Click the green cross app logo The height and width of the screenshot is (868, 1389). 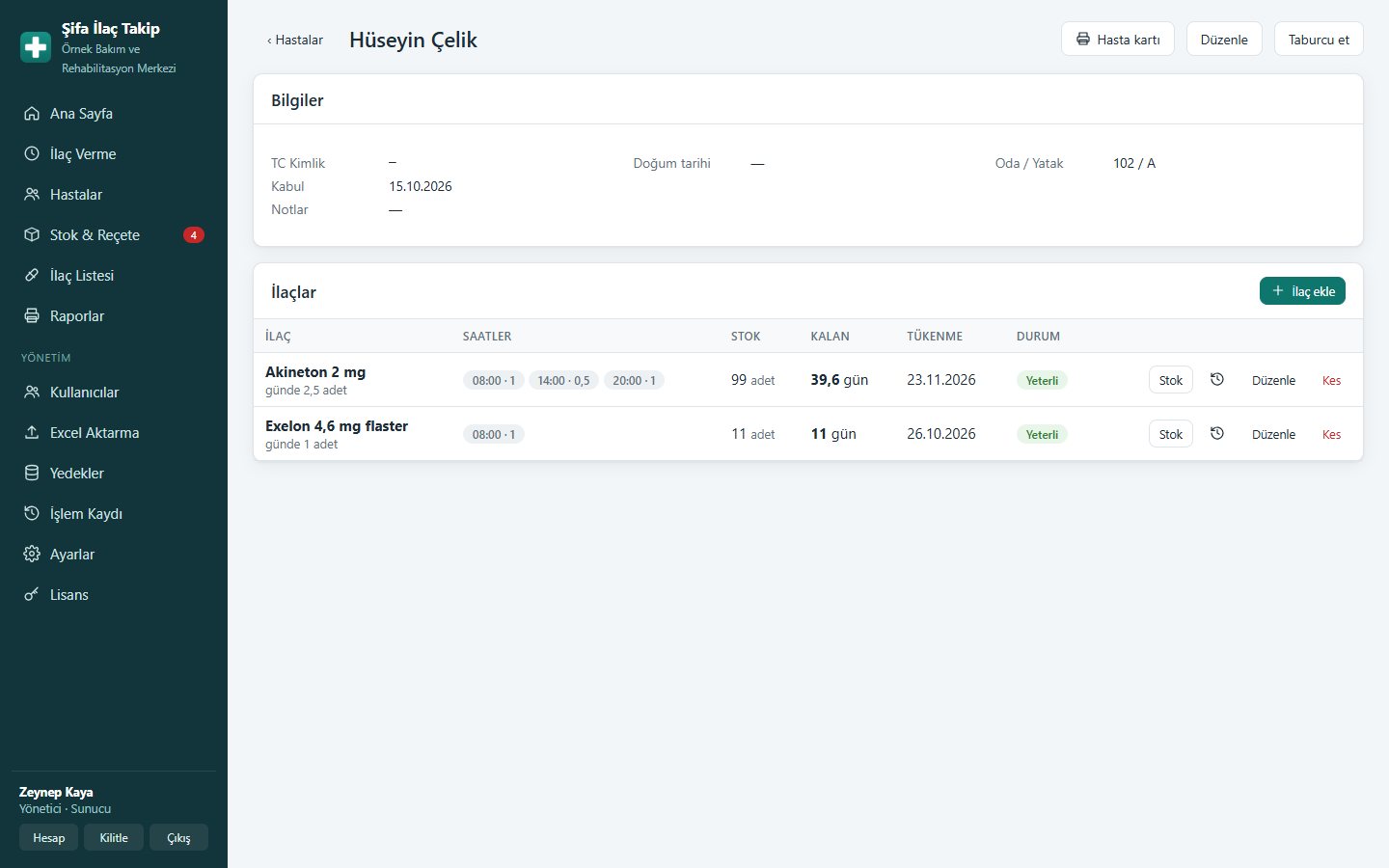click(x=36, y=47)
